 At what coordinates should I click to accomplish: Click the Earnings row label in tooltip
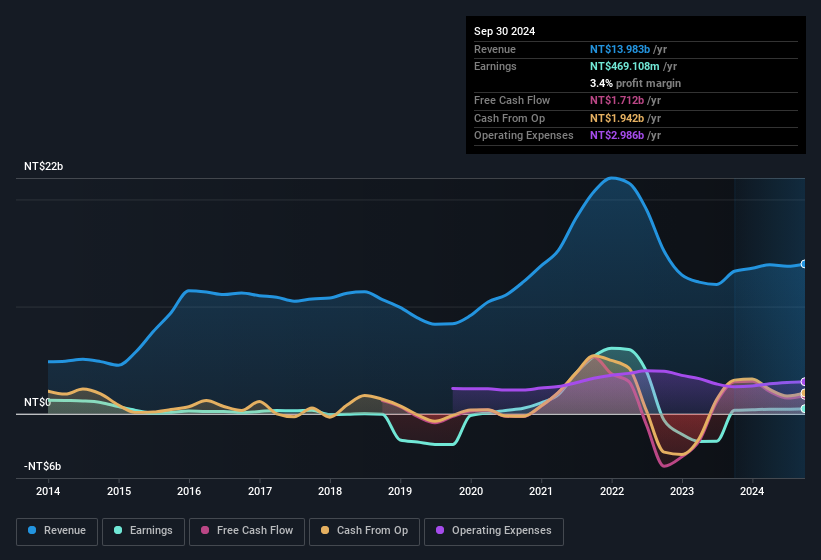click(495, 66)
